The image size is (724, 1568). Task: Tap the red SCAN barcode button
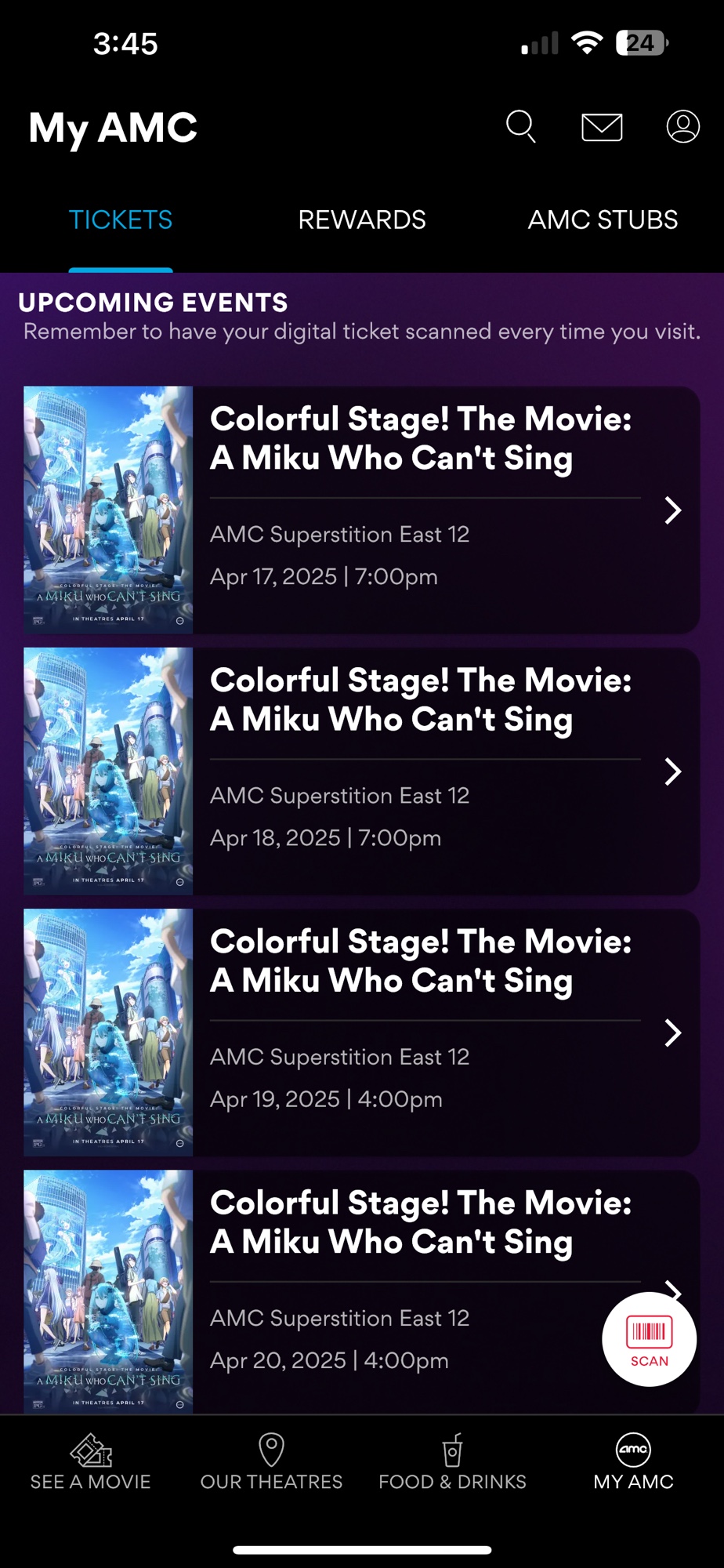click(649, 1339)
